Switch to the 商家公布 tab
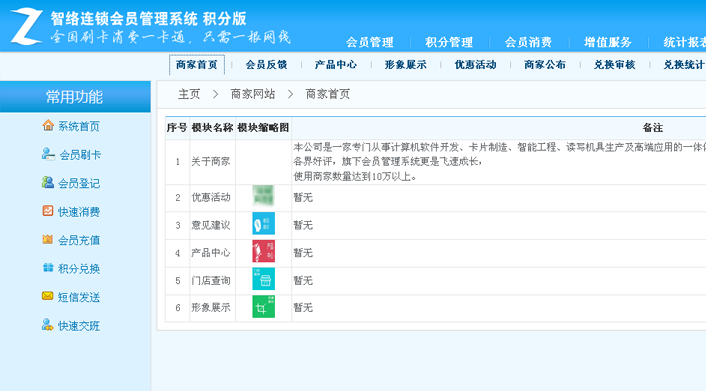 point(545,65)
